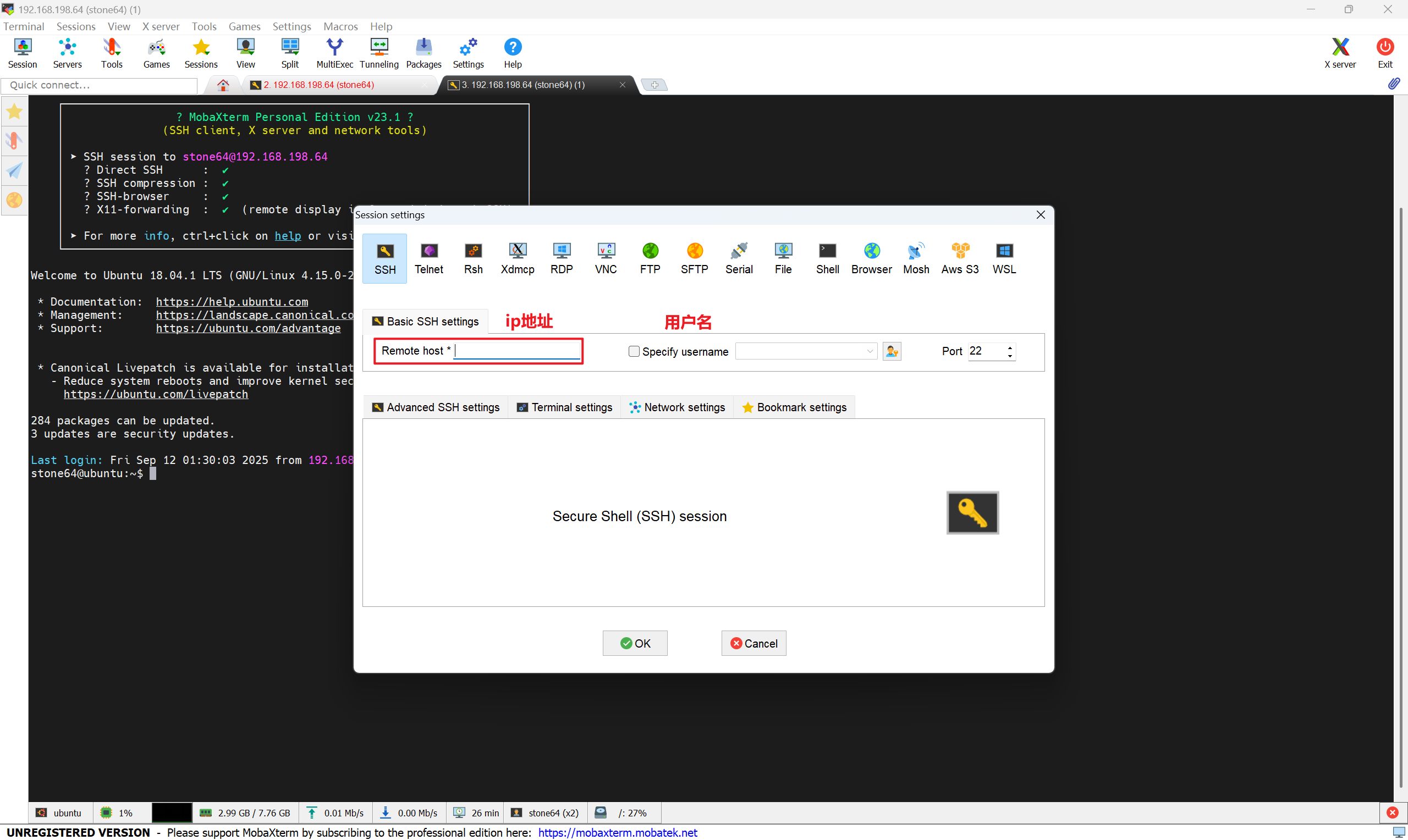Click the sidebar star sessions icon
Viewport: 1408px width, 840px height.
coord(14,112)
